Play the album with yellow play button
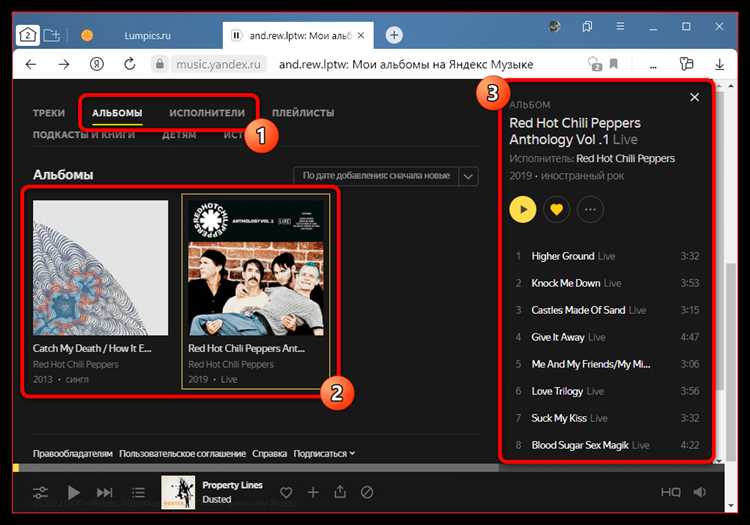Screen dimensions: 750x525 click(x=522, y=209)
